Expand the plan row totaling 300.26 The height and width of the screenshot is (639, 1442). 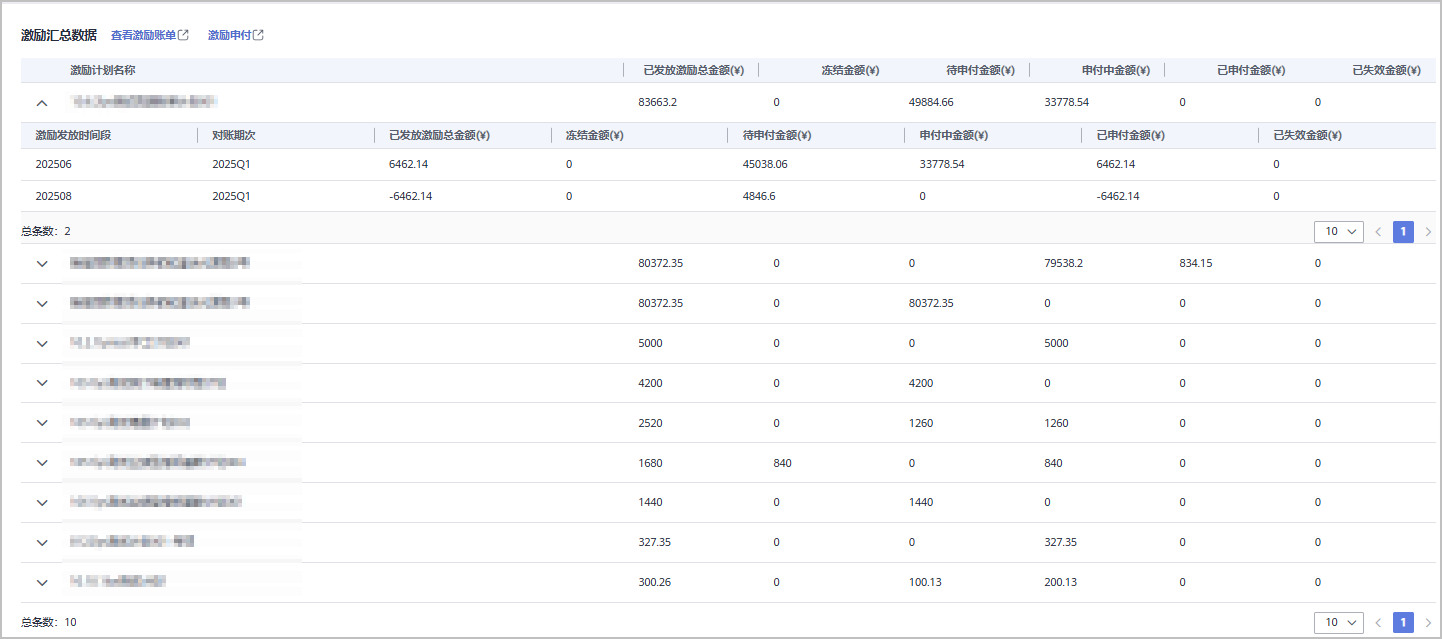point(42,583)
